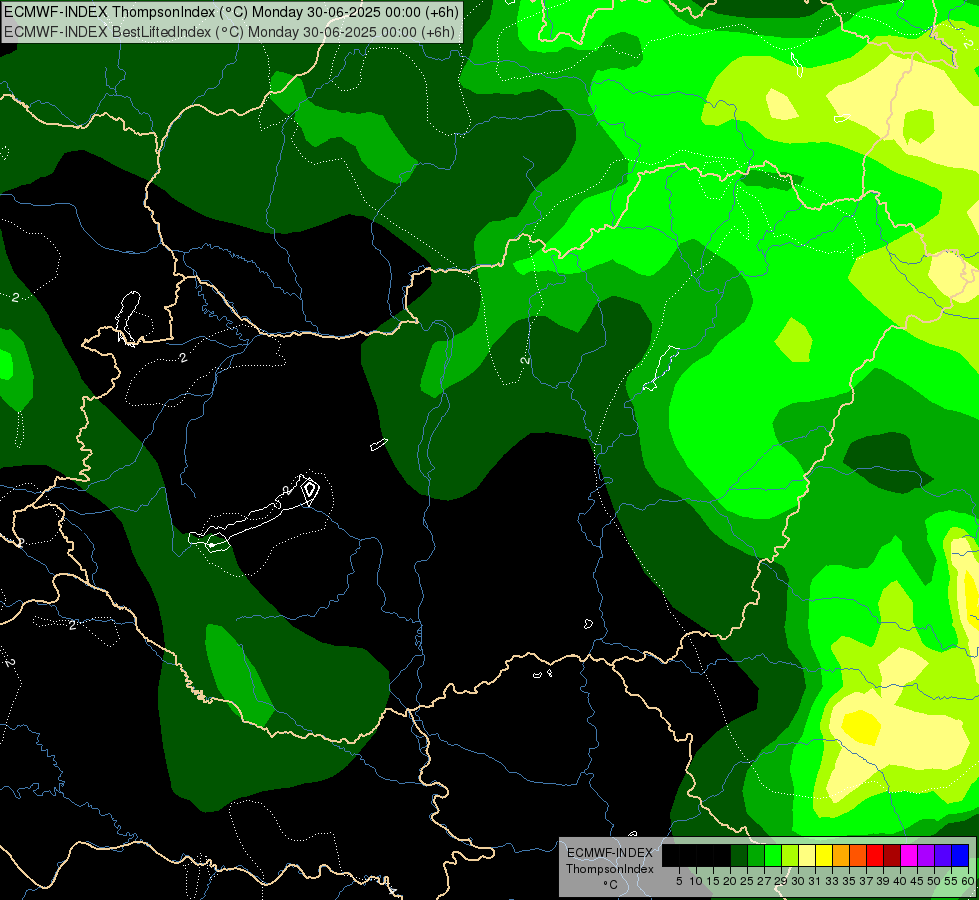Screen dimensions: 979x900
Task: Click the red-orange 35-37 legend swatch
Action: (x=858, y=855)
